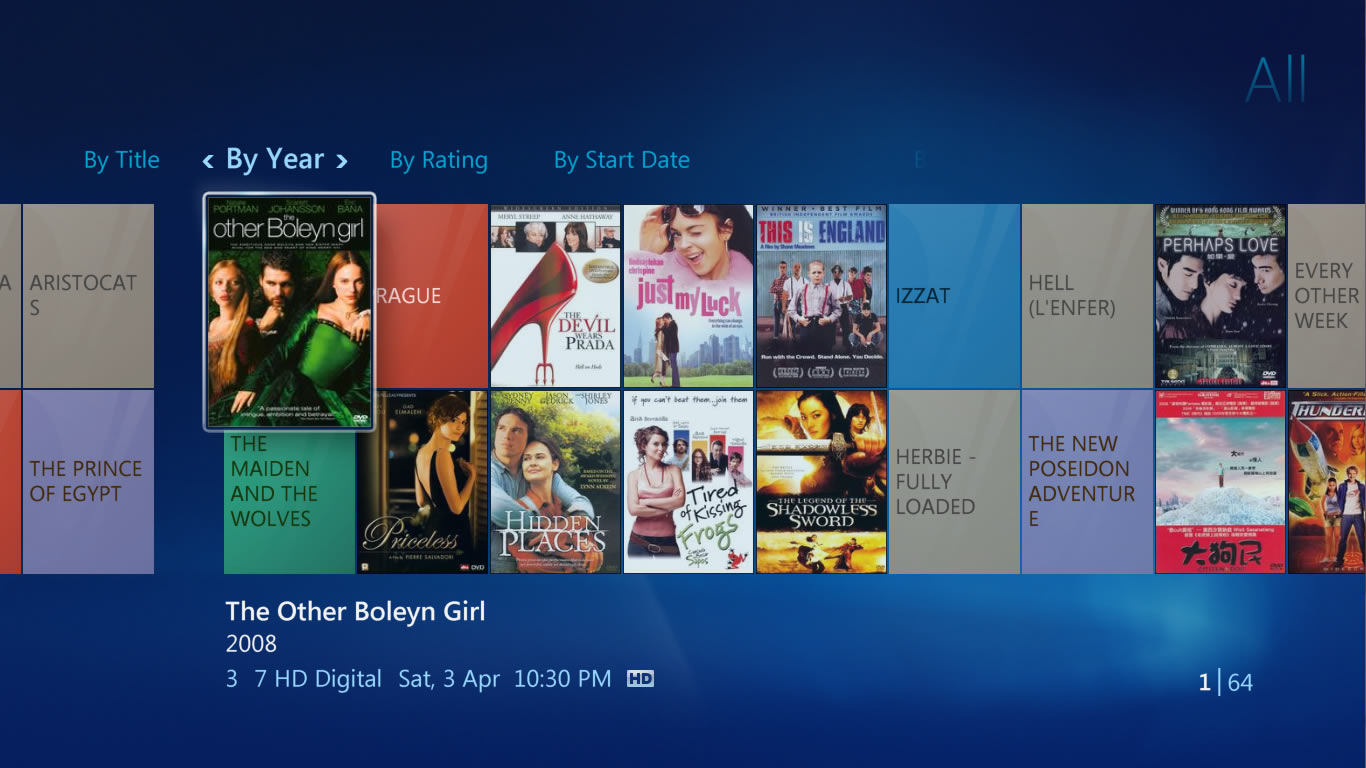Select the Thunderbirds cover at the edge

1327,481
